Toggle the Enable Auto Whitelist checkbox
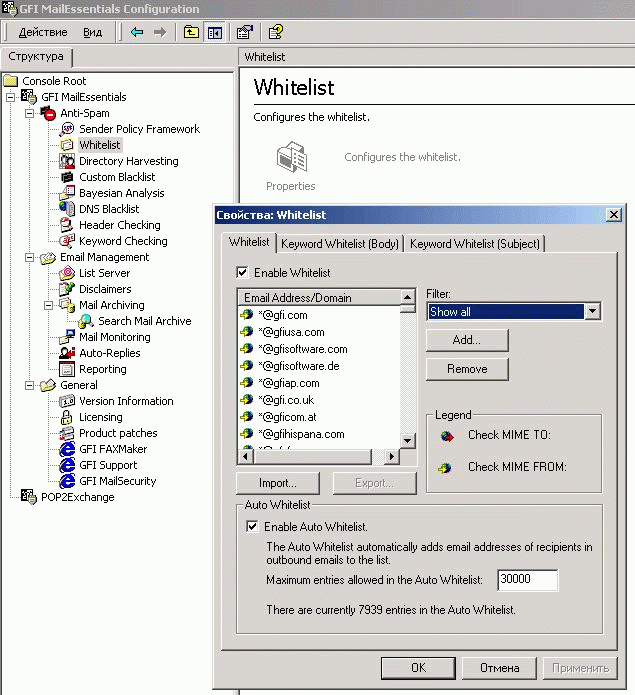The image size is (635, 695). tap(252, 527)
